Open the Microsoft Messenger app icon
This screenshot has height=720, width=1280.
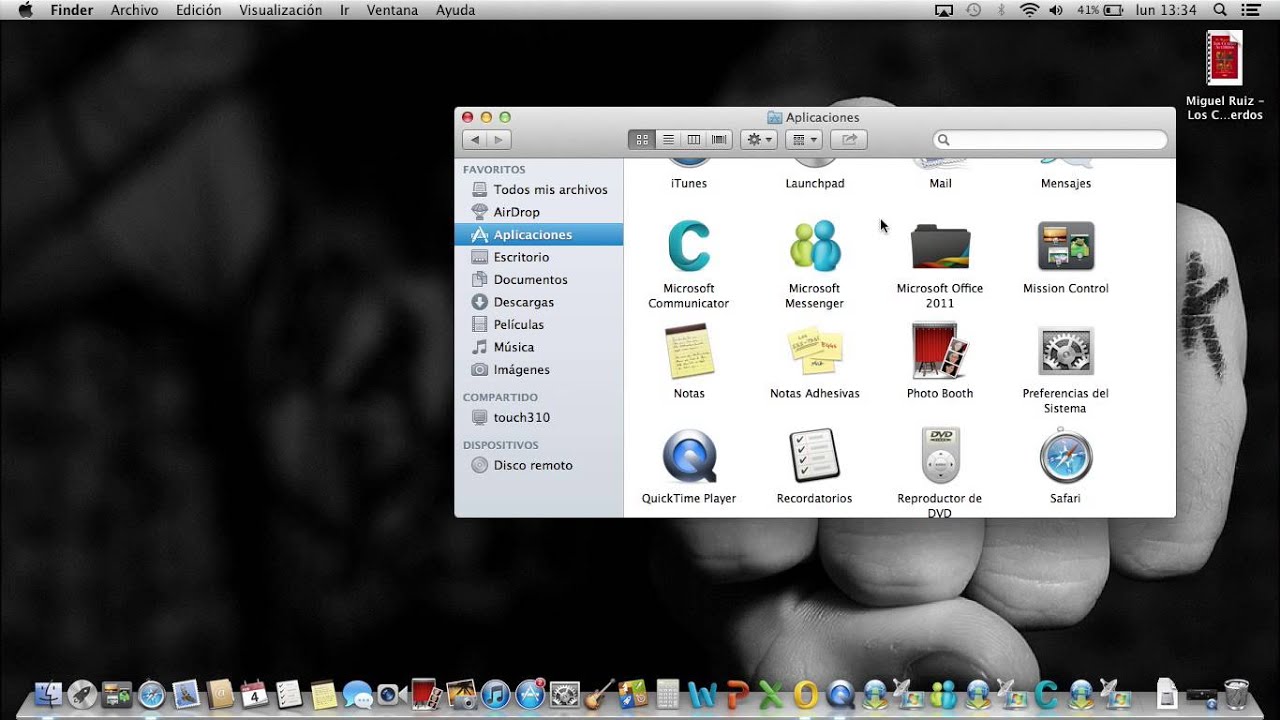[815, 245]
